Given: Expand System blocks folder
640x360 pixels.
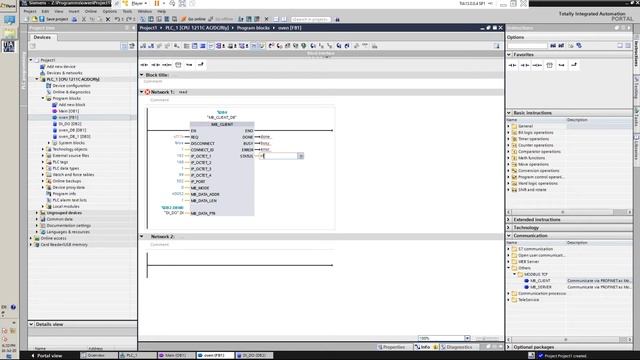Looking at the screenshot, I should pos(49,143).
